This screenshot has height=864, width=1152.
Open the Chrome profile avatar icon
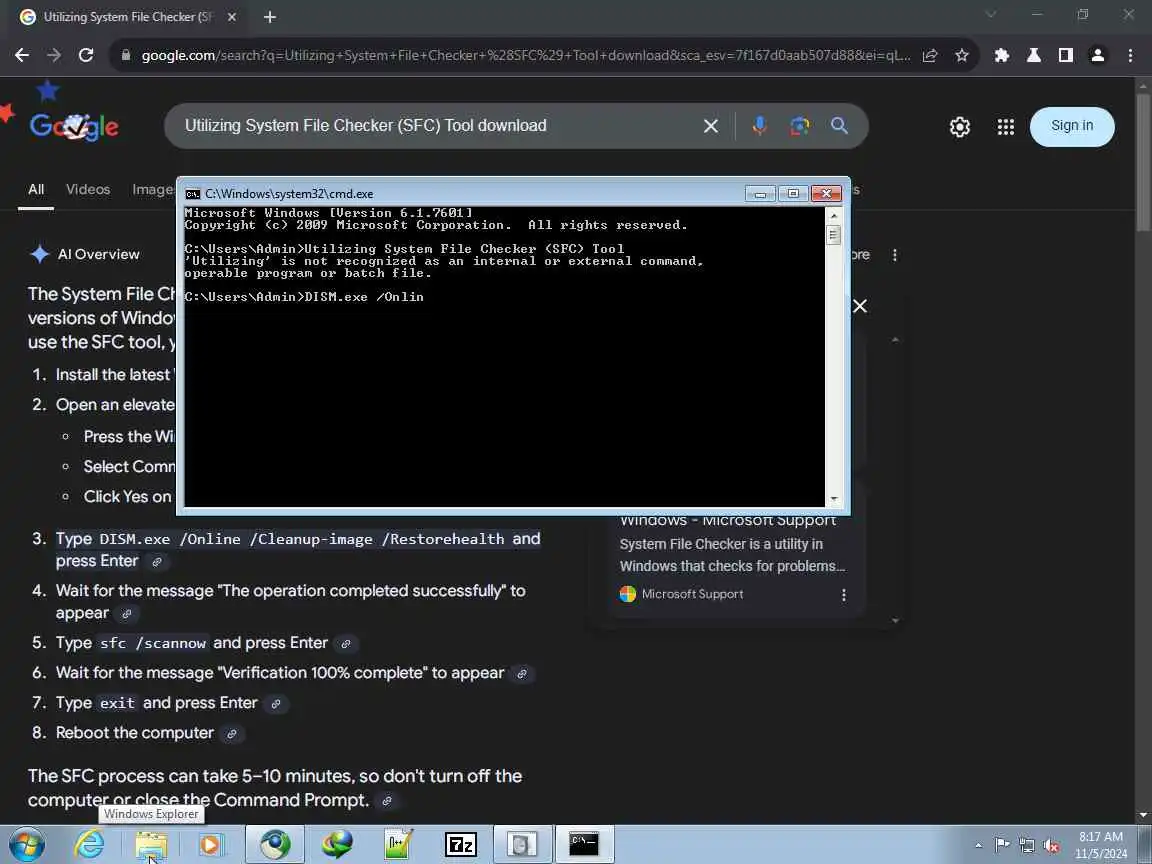[1098, 55]
